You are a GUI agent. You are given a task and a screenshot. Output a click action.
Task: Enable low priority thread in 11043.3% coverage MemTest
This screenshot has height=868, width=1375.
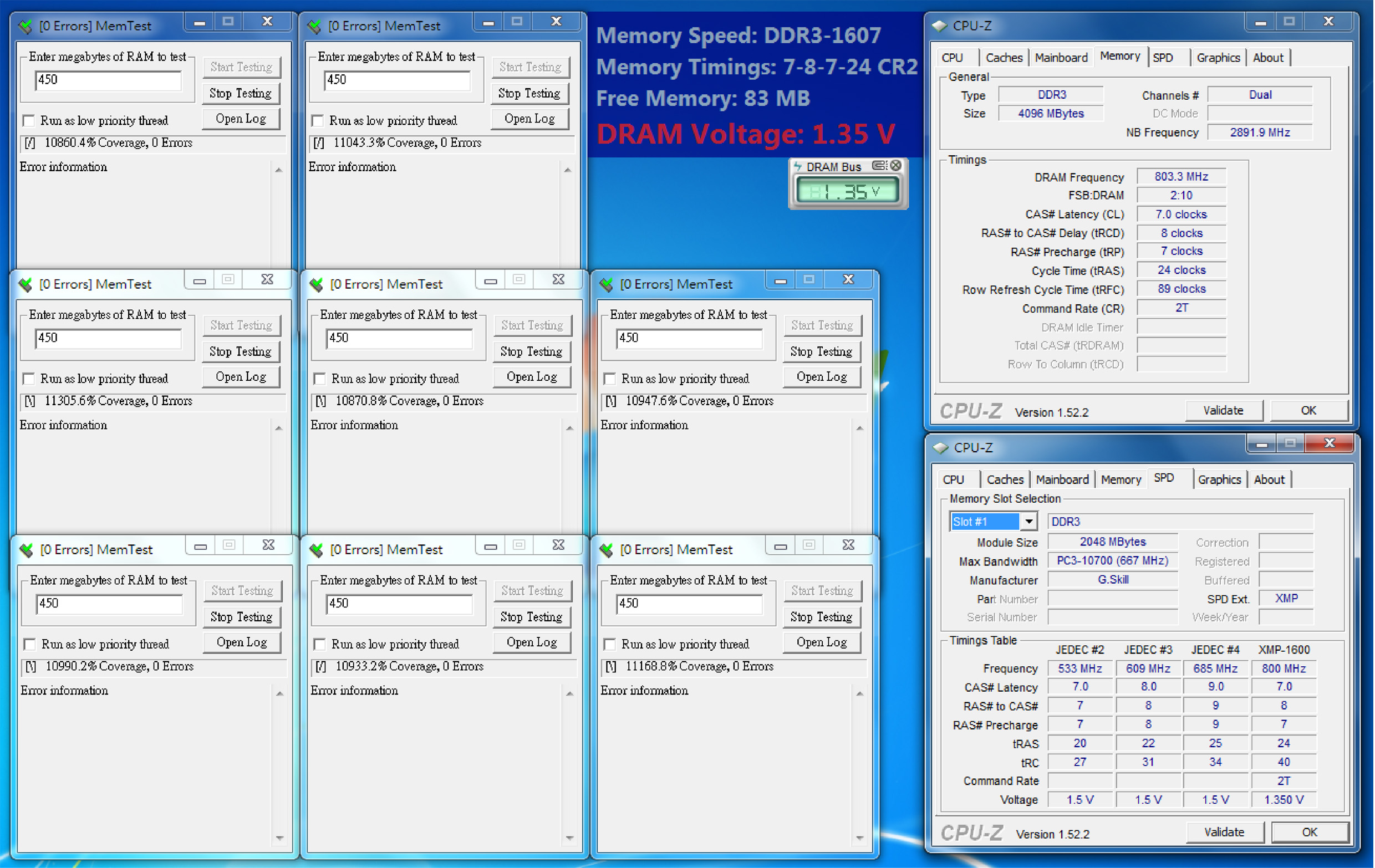click(318, 120)
